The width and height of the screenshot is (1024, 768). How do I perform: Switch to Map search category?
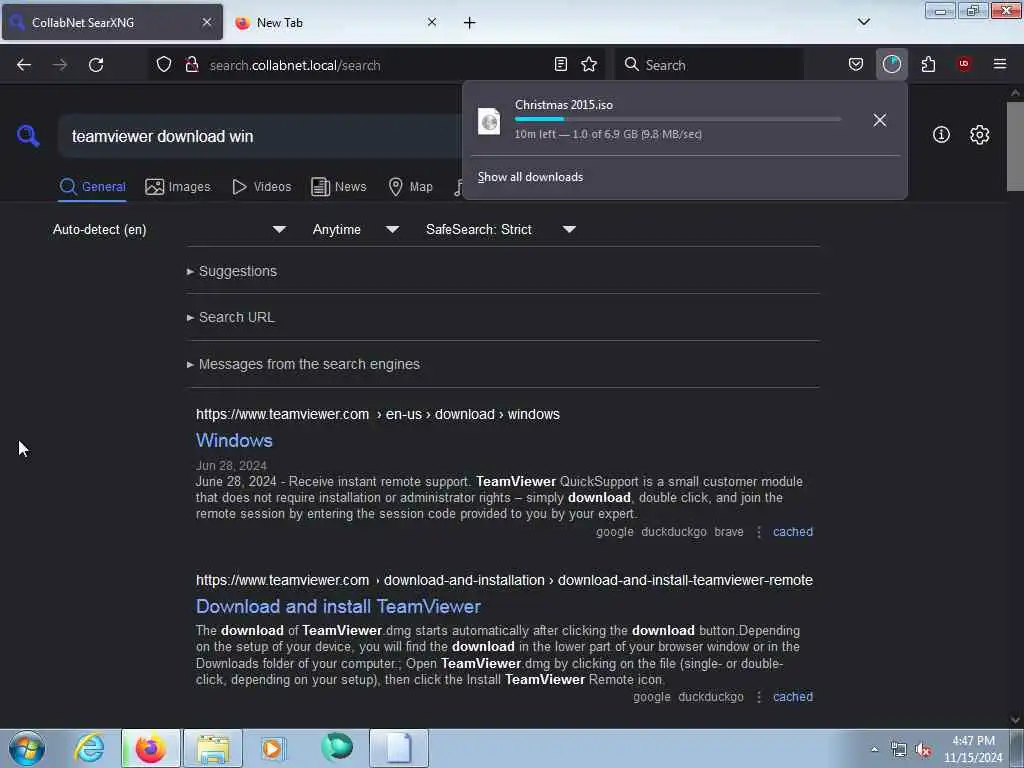[x=411, y=187]
